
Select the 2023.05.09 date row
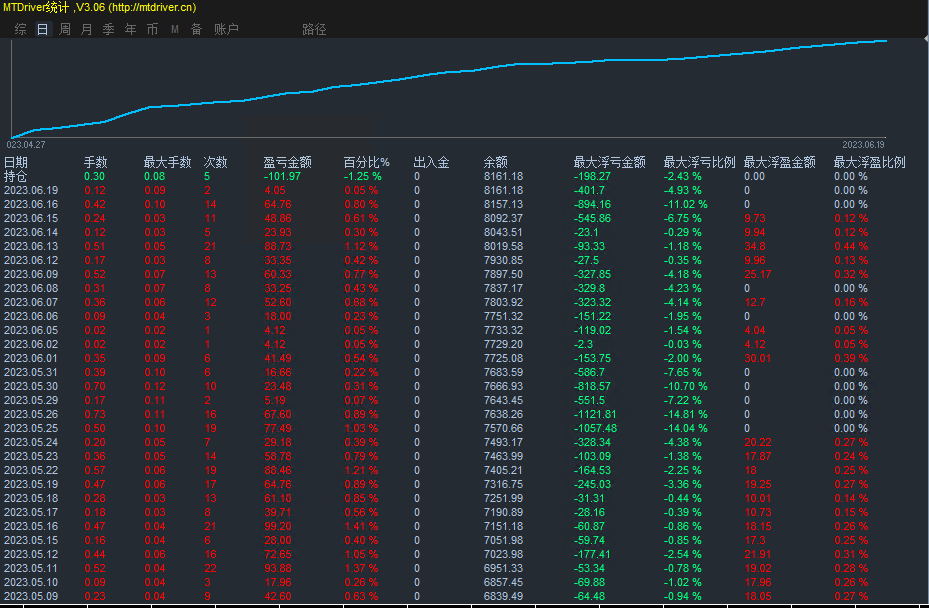pyautogui.click(x=31, y=596)
